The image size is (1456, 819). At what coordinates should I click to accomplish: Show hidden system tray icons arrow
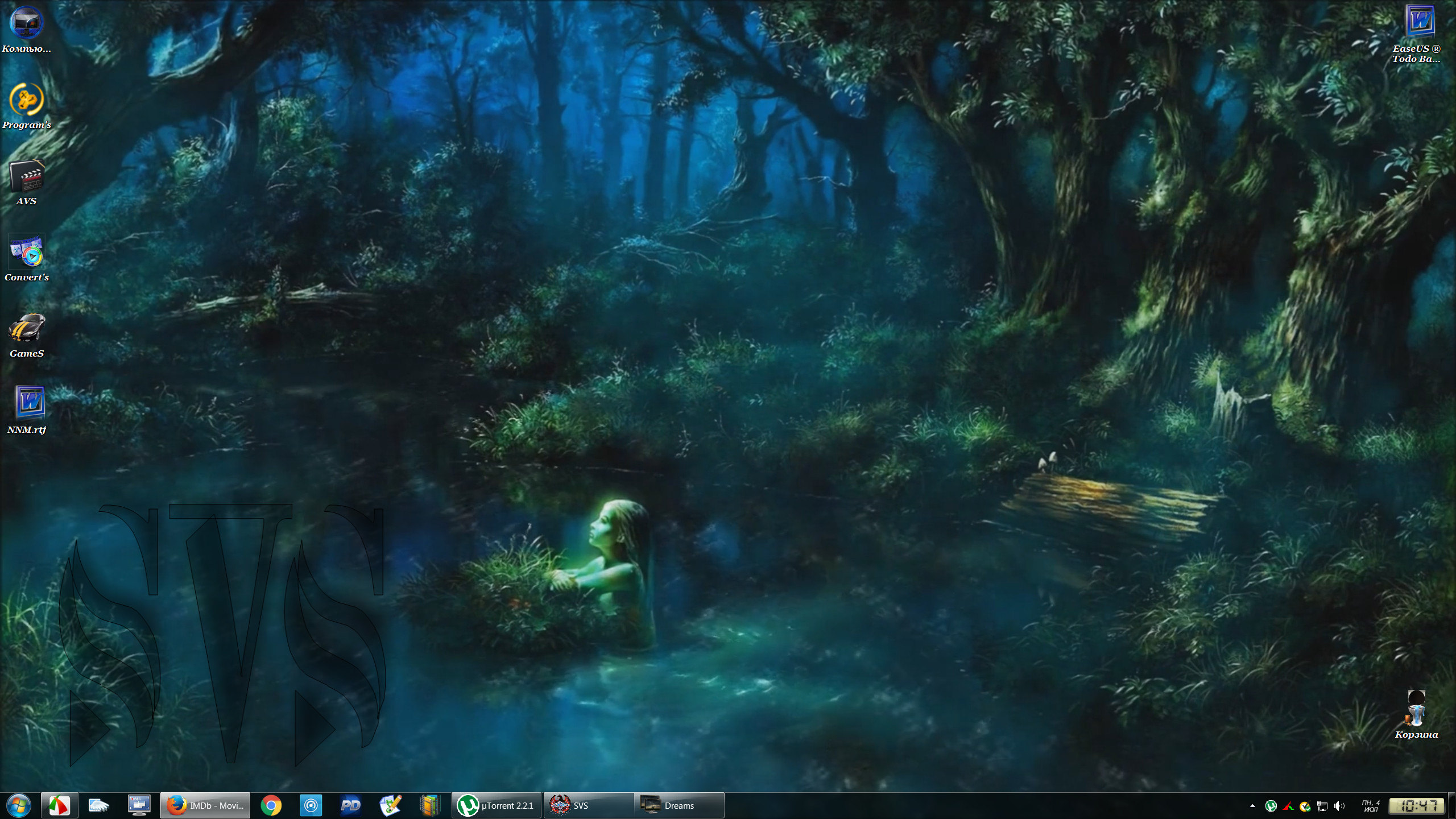tap(1252, 806)
